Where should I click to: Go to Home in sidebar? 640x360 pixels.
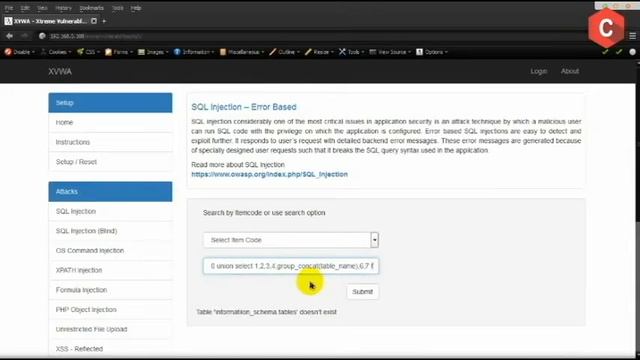tap(110, 122)
